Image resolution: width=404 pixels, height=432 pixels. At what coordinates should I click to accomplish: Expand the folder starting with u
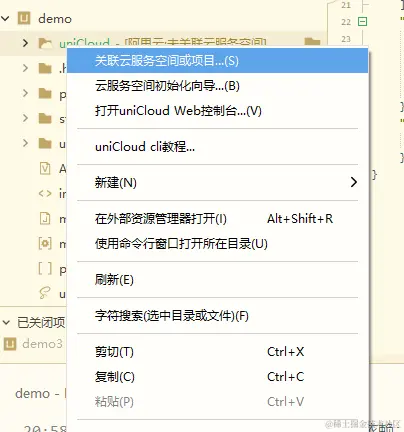[25, 143]
